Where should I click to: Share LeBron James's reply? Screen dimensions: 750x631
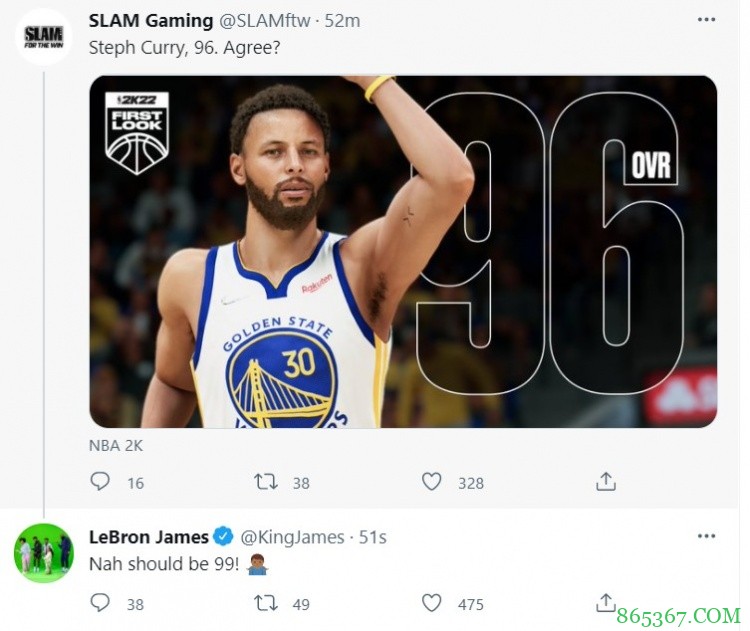(605, 601)
